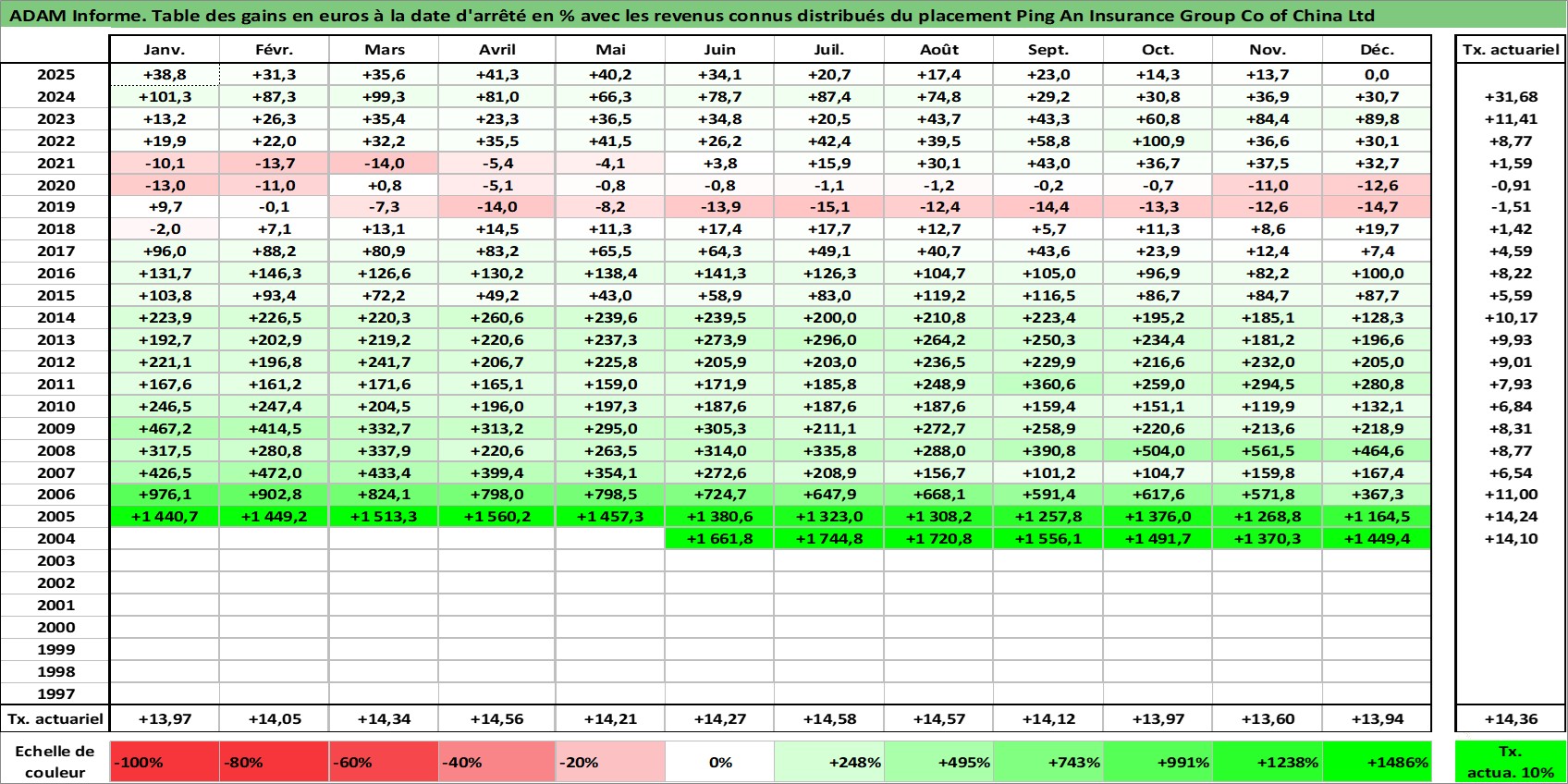This screenshot has width=1568, height=784.
Task: Select the '0,0' cell for Déc. 2025
Action: tap(1378, 75)
